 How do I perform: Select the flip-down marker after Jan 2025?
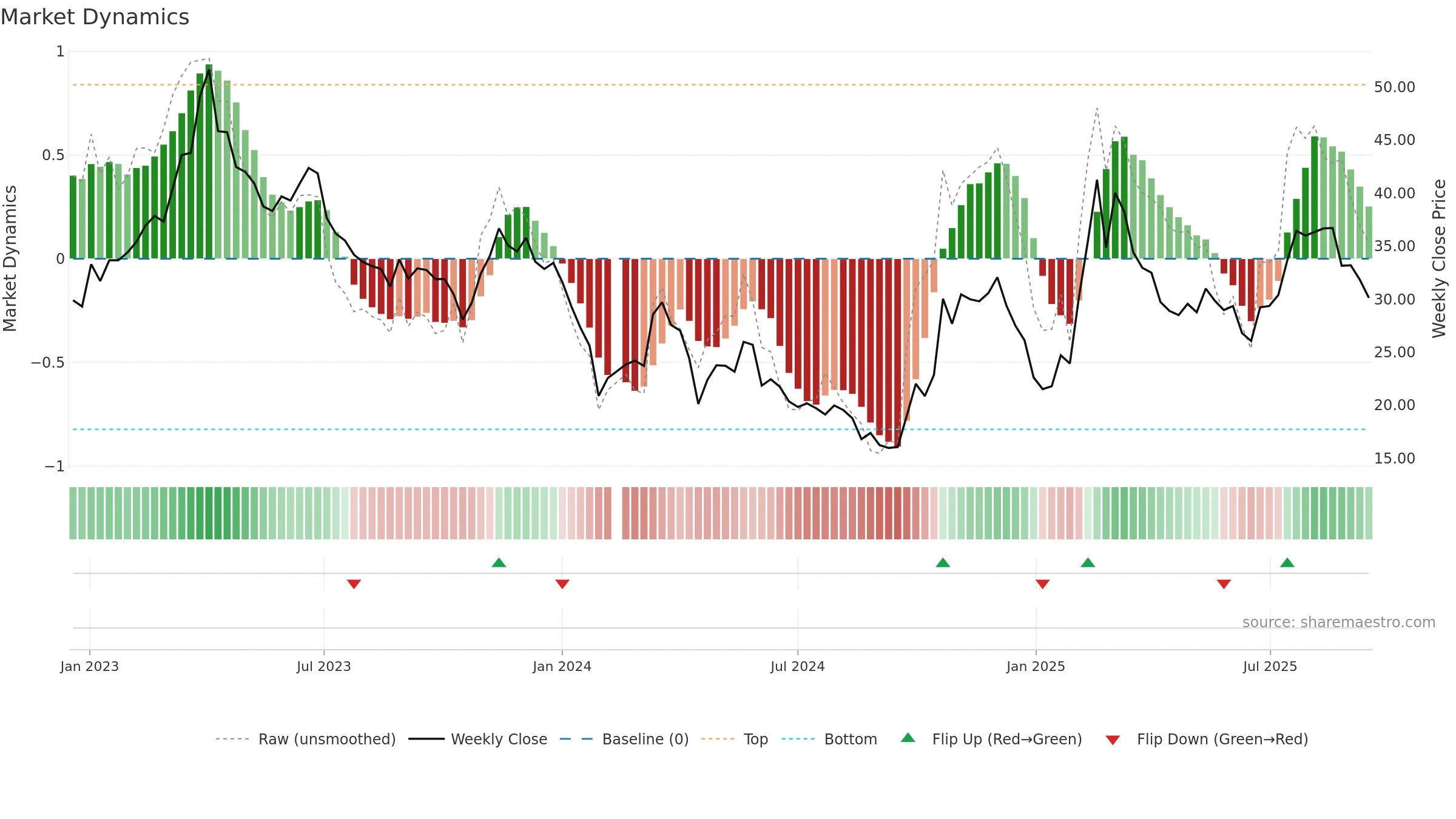pos(1043,584)
